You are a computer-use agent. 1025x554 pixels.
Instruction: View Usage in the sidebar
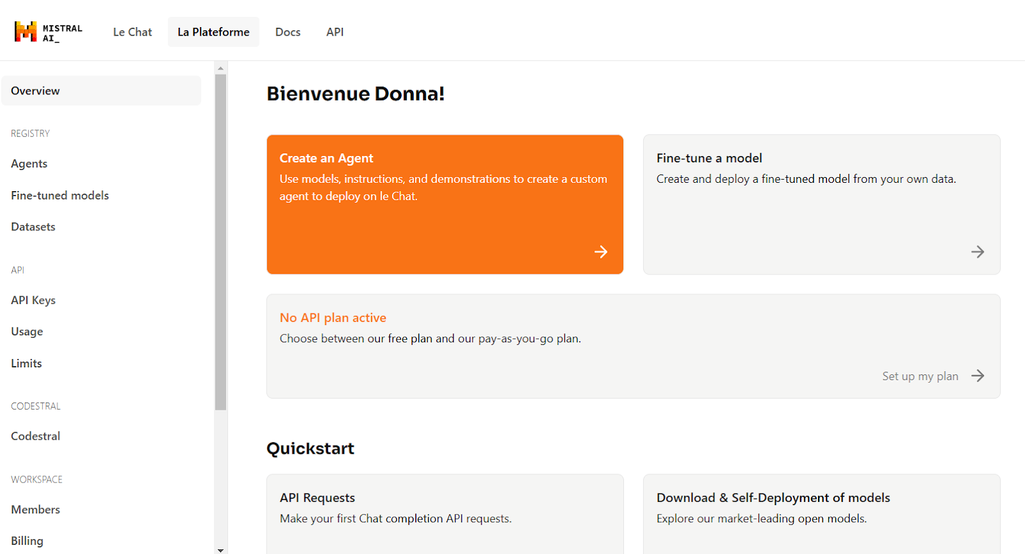[27, 332]
